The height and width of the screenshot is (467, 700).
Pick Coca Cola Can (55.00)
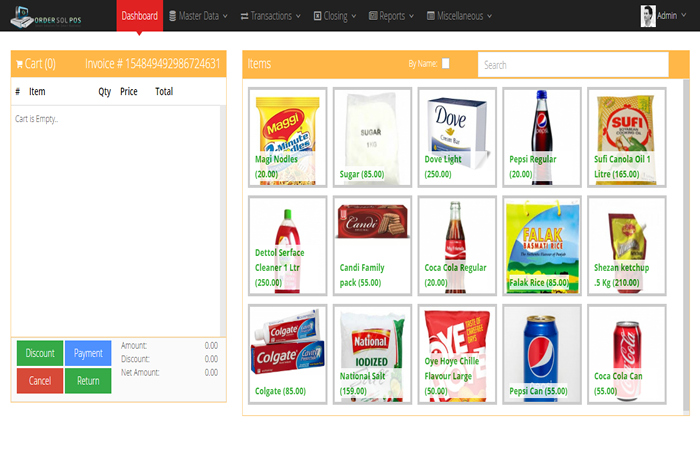point(627,354)
